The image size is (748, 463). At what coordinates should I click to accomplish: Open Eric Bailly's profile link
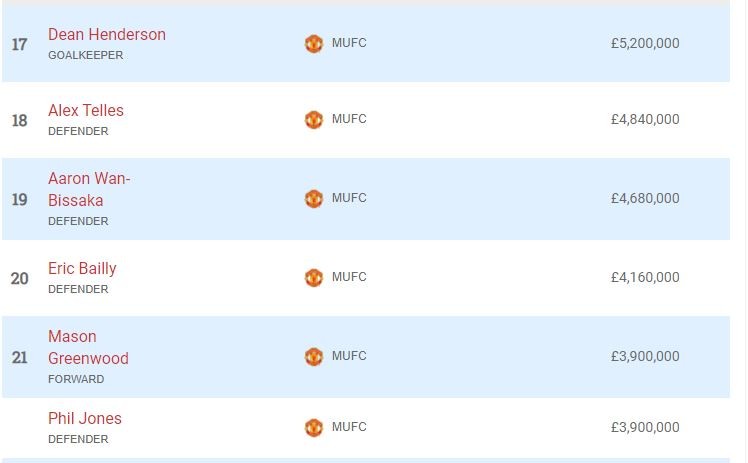[x=82, y=269]
